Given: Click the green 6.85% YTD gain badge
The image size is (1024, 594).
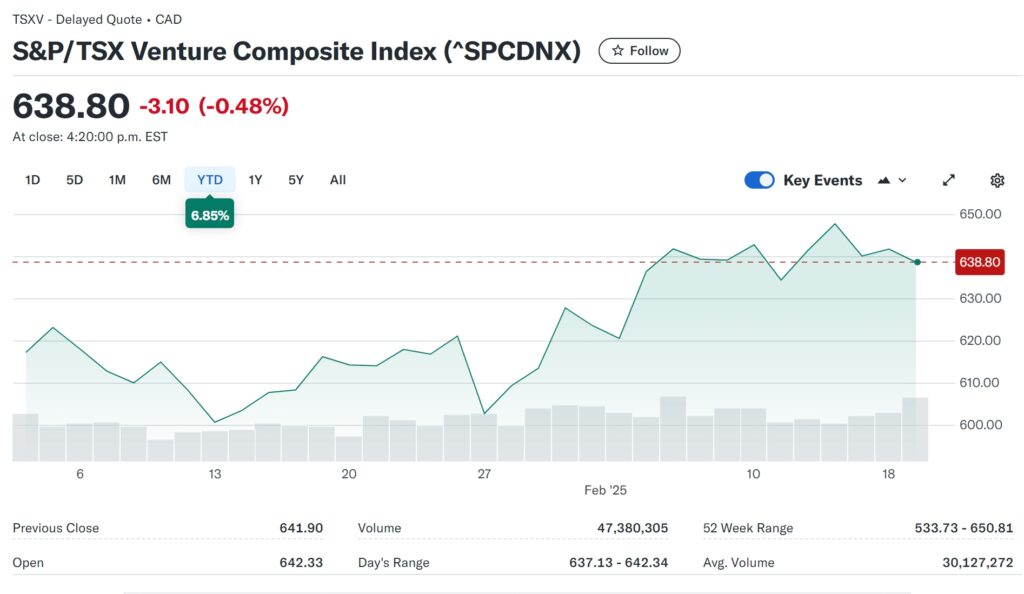Looking at the screenshot, I should click(x=209, y=213).
